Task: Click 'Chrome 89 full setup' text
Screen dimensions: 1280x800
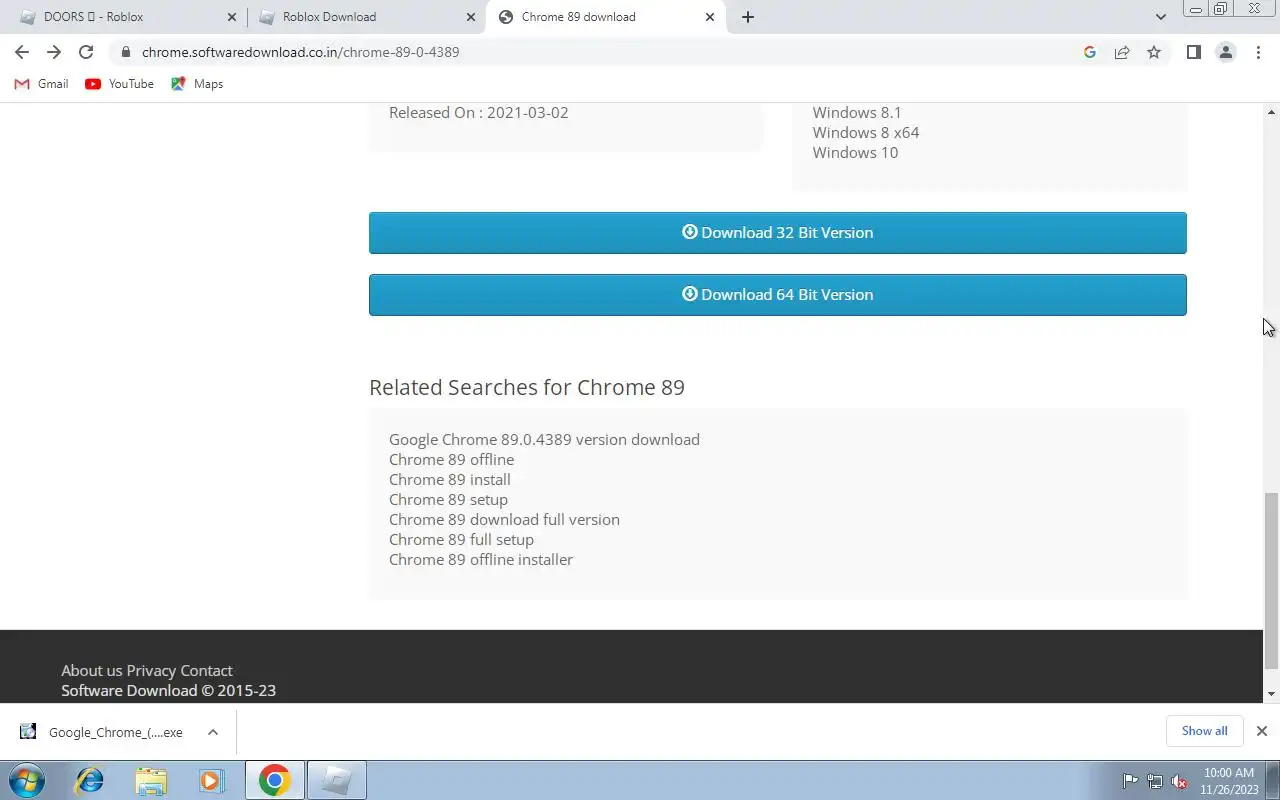Action: click(x=461, y=540)
